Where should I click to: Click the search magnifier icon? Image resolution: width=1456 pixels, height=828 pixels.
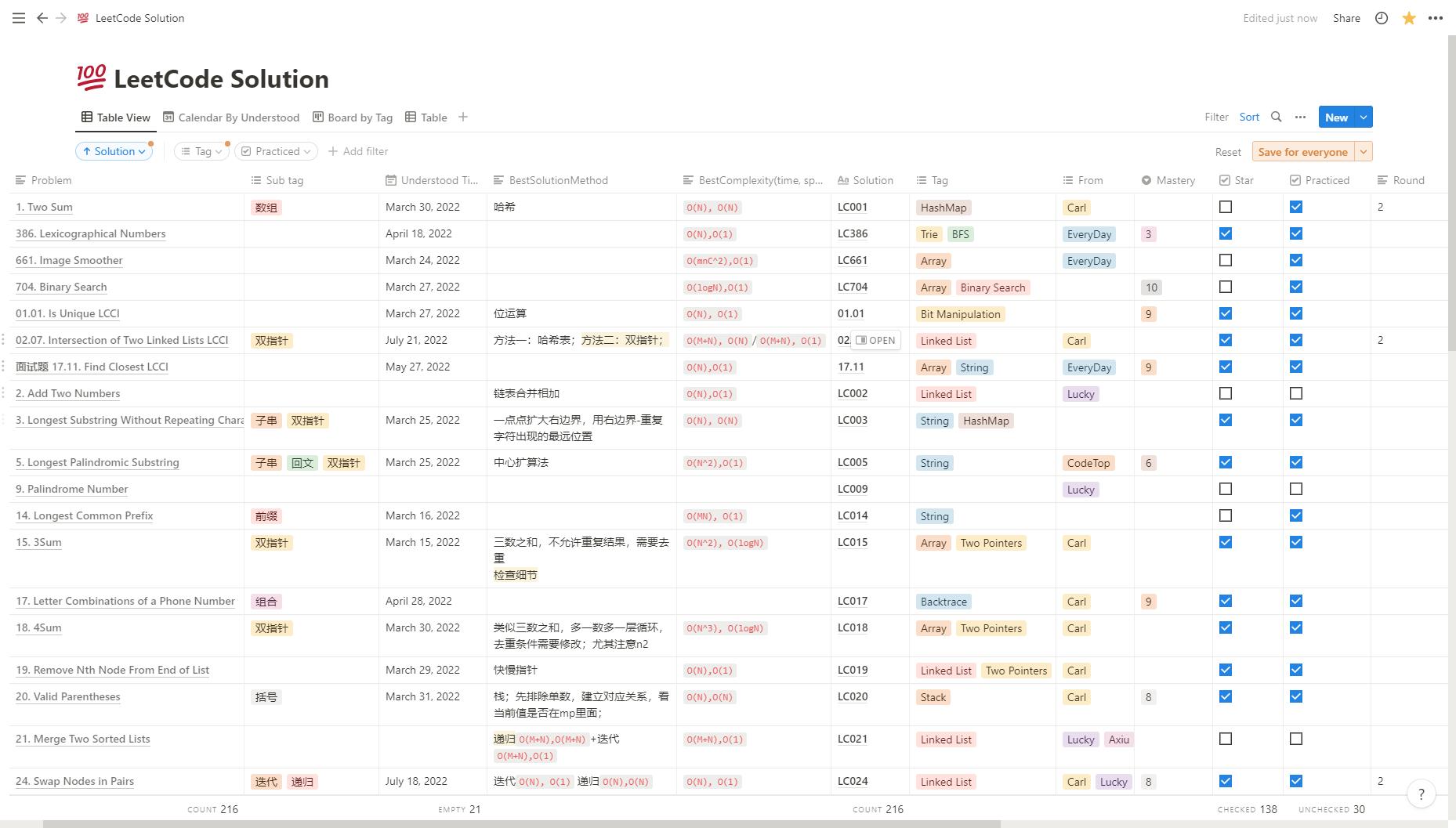click(x=1276, y=116)
